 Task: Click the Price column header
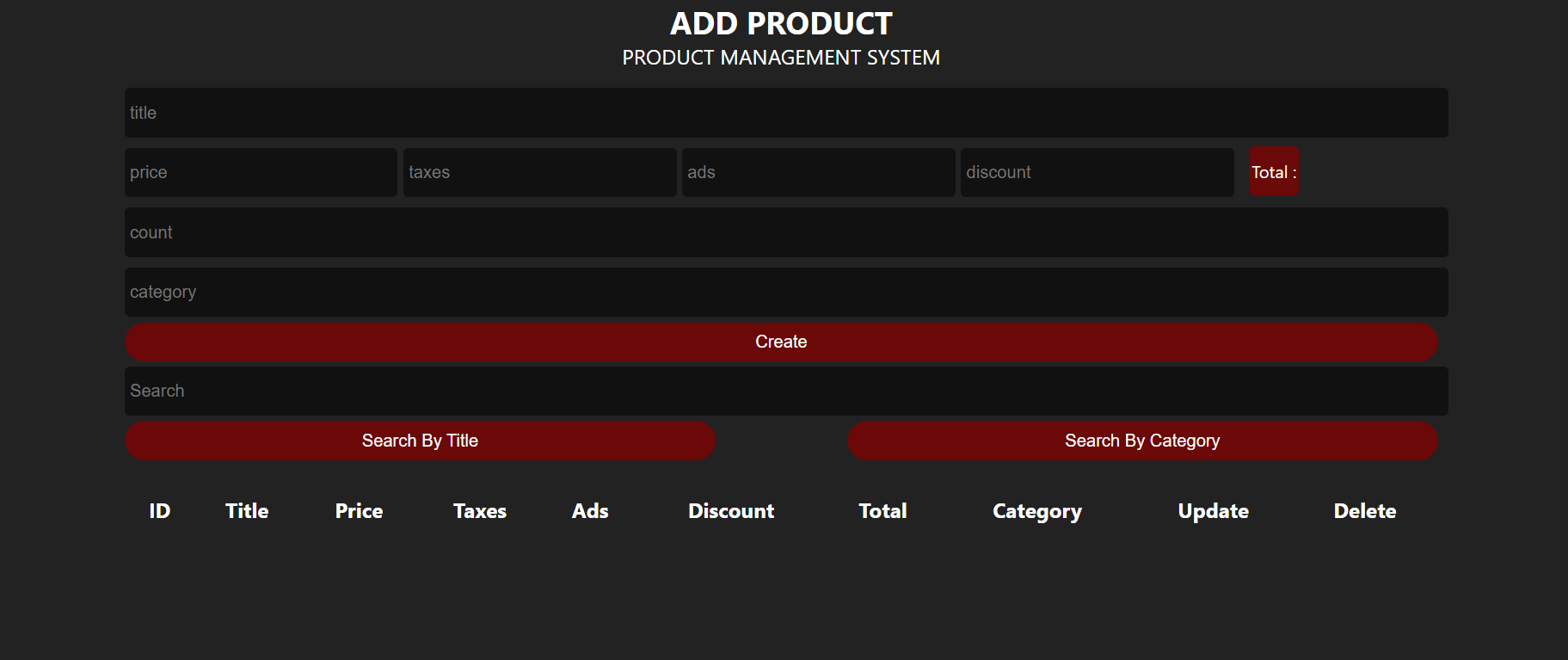point(359,511)
